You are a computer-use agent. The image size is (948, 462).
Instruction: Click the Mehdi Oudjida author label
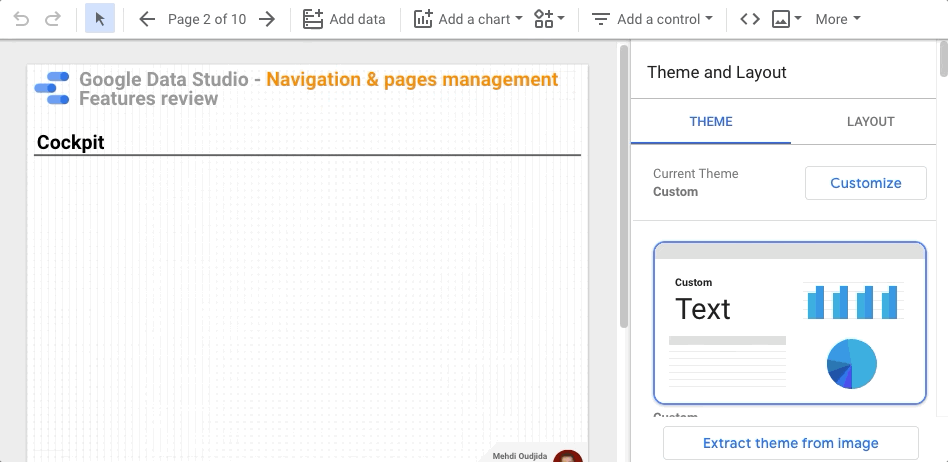point(519,456)
